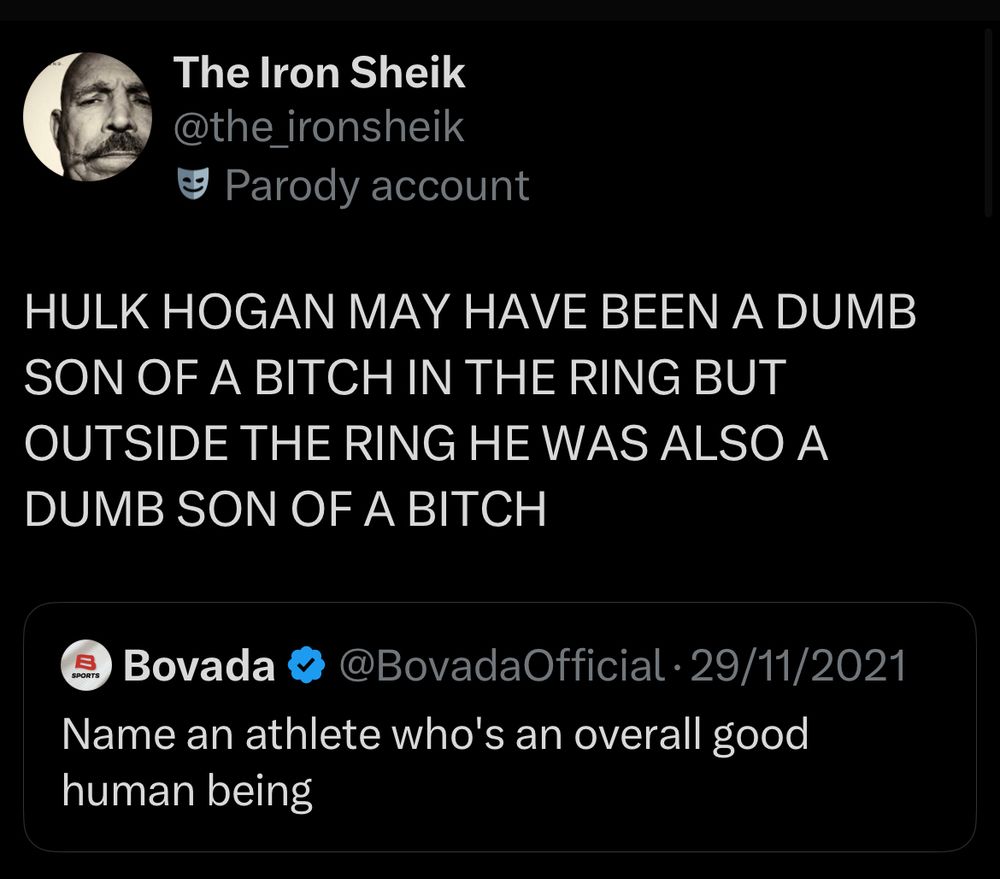Go to the @BovadaOfficial handle
Viewport: 1000px width, 879px height.
click(501, 665)
